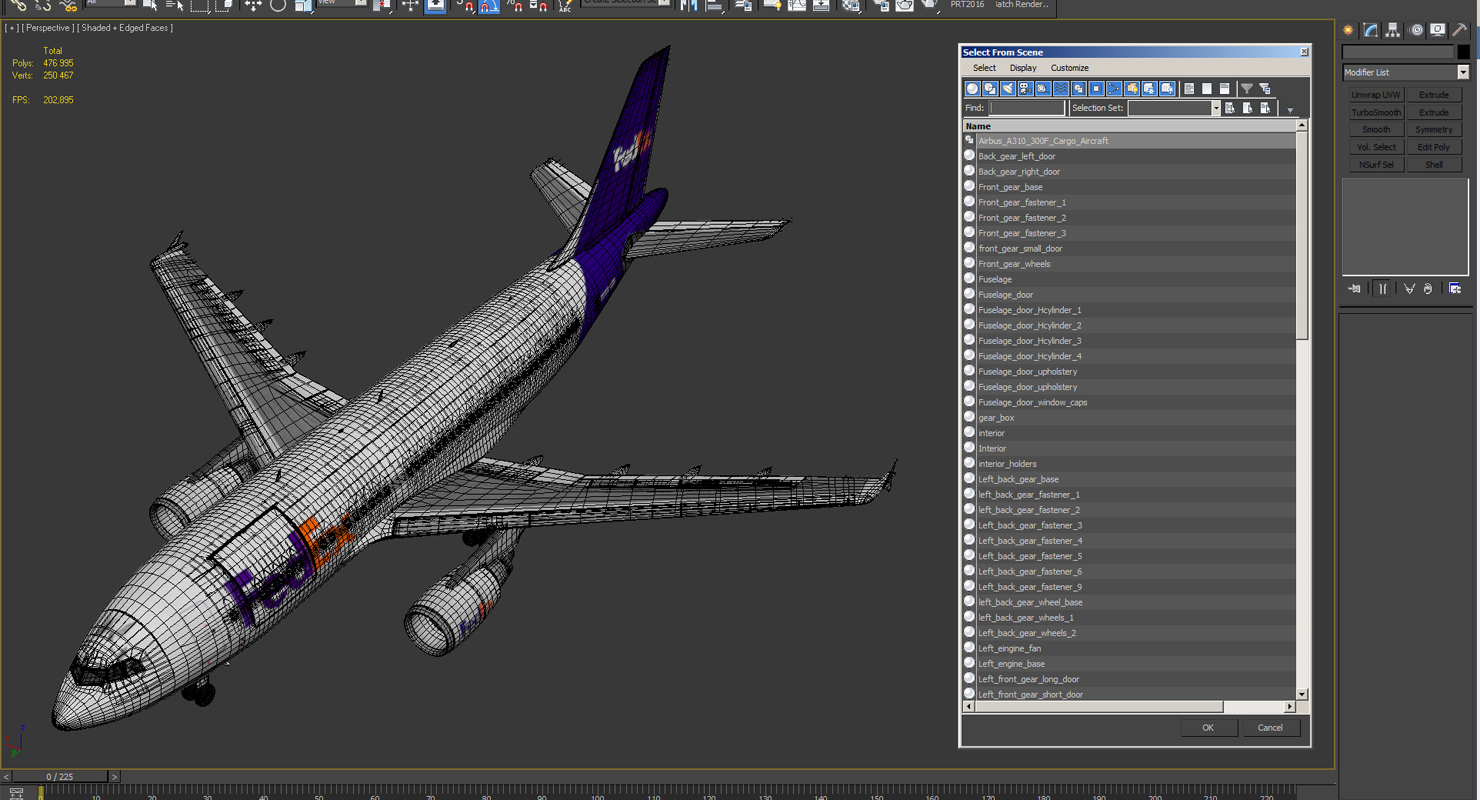Click the Select All icon in dialog
Screen dimensions: 1480x800
(x=1189, y=89)
